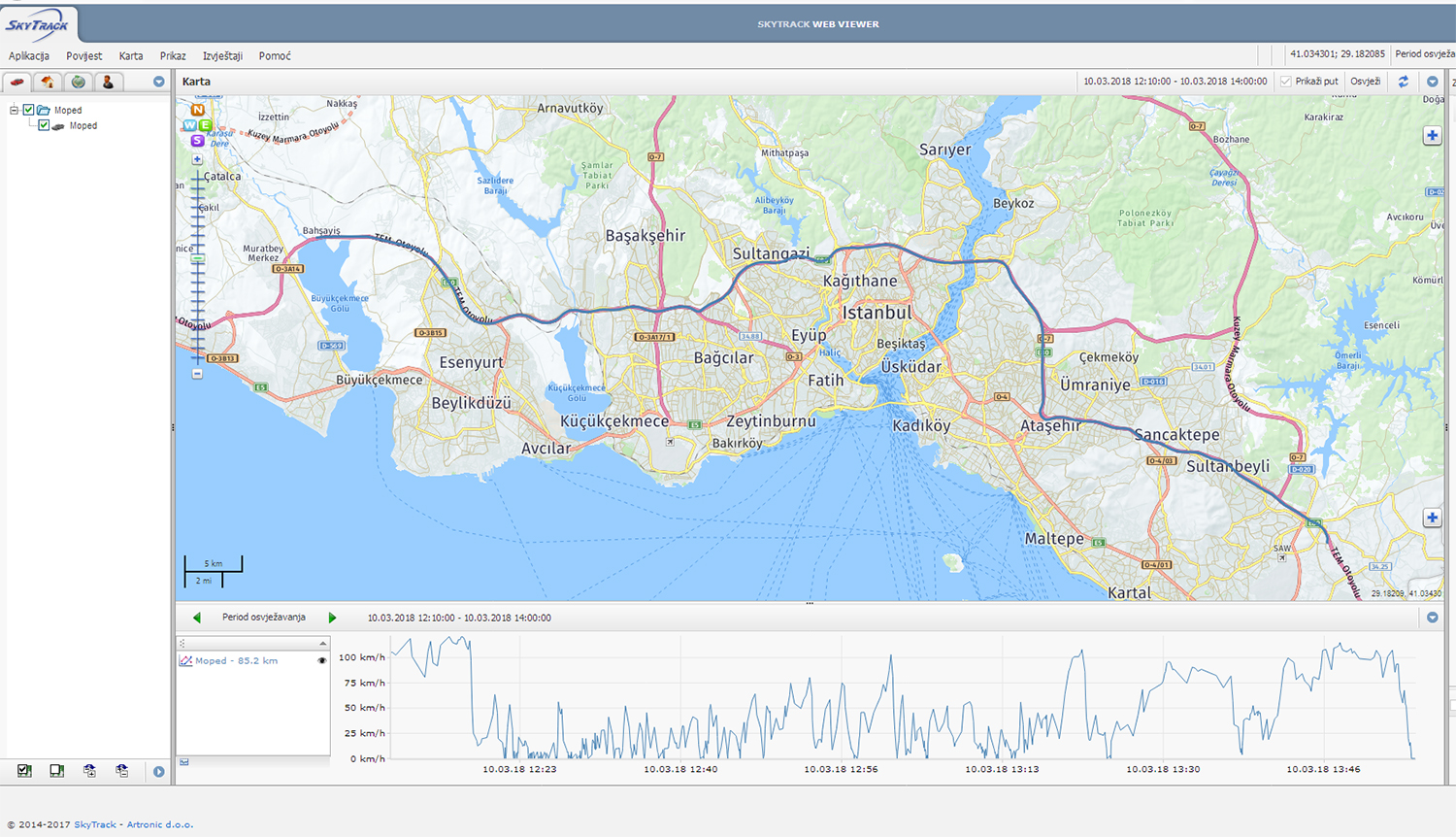
Task: Click Istanbul label on the map
Action: pyautogui.click(x=877, y=313)
